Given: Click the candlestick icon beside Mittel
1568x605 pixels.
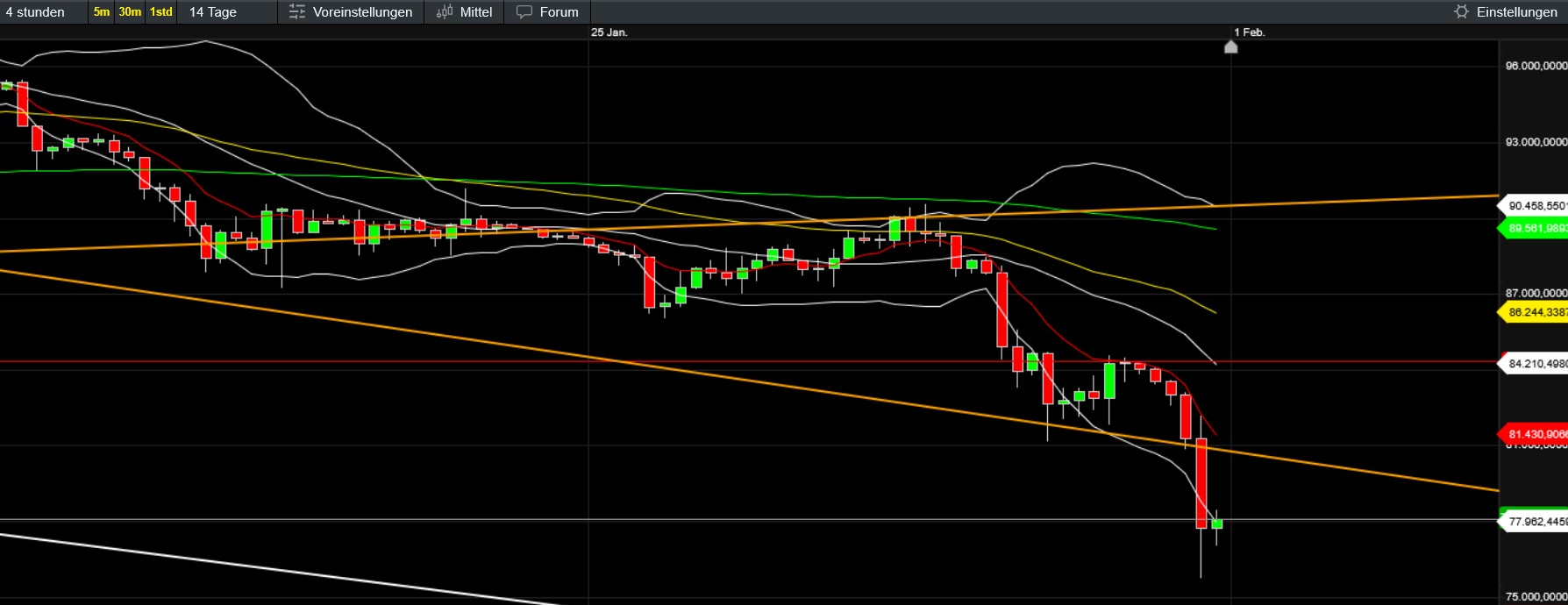Looking at the screenshot, I should point(445,12).
